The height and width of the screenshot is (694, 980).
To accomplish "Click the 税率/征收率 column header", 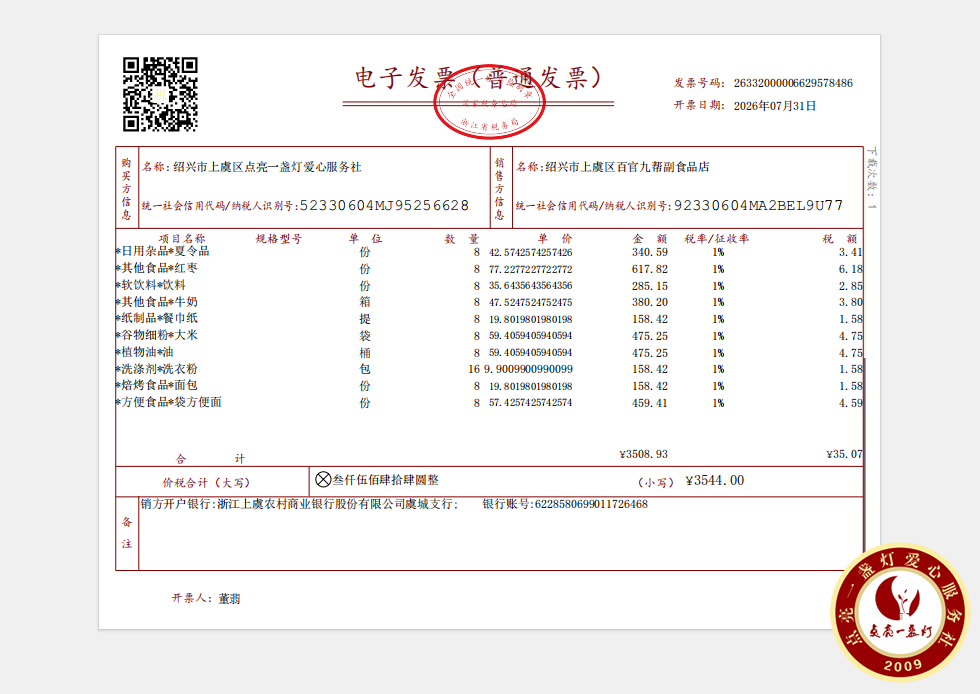I will (717, 238).
